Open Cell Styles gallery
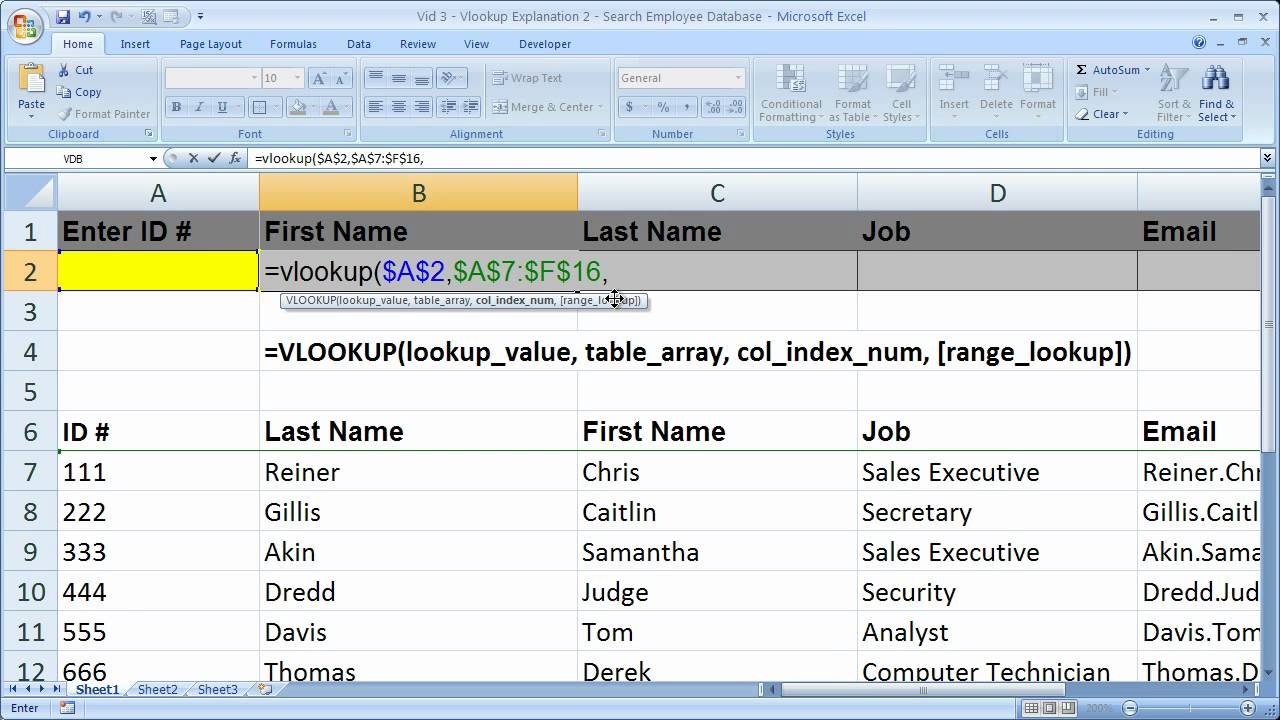The width and height of the screenshot is (1280, 720). 901,94
